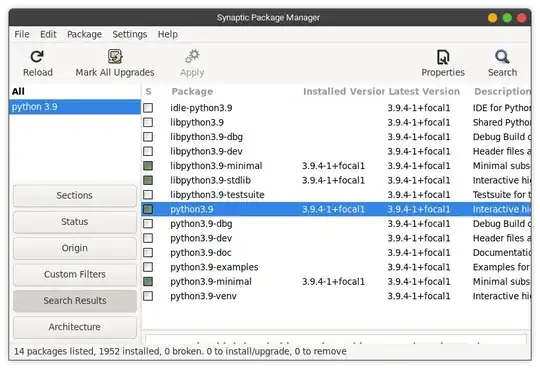Open the Properties toolbar icon
The image size is (540, 369).
pyautogui.click(x=443, y=57)
